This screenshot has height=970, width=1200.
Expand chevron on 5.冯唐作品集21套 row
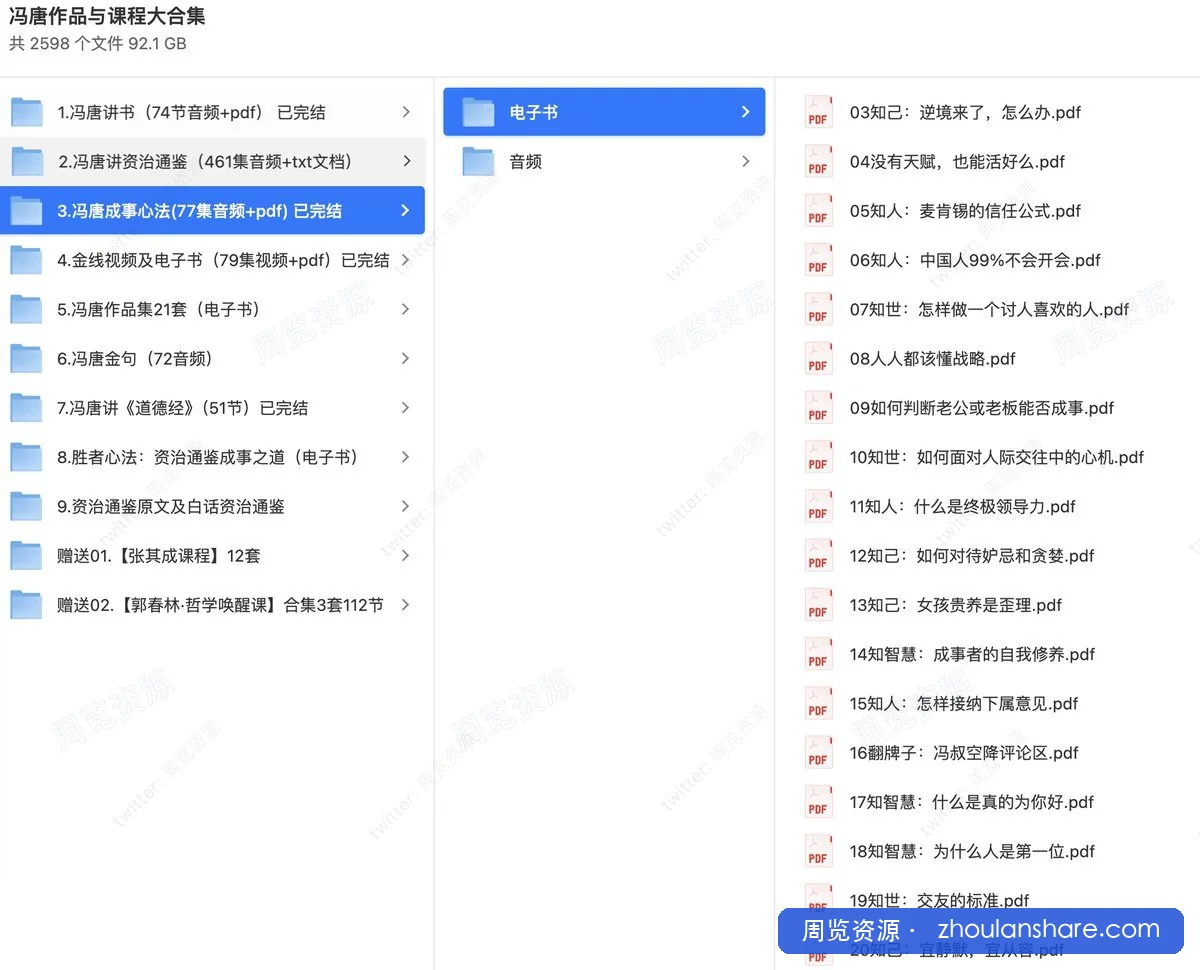click(405, 309)
